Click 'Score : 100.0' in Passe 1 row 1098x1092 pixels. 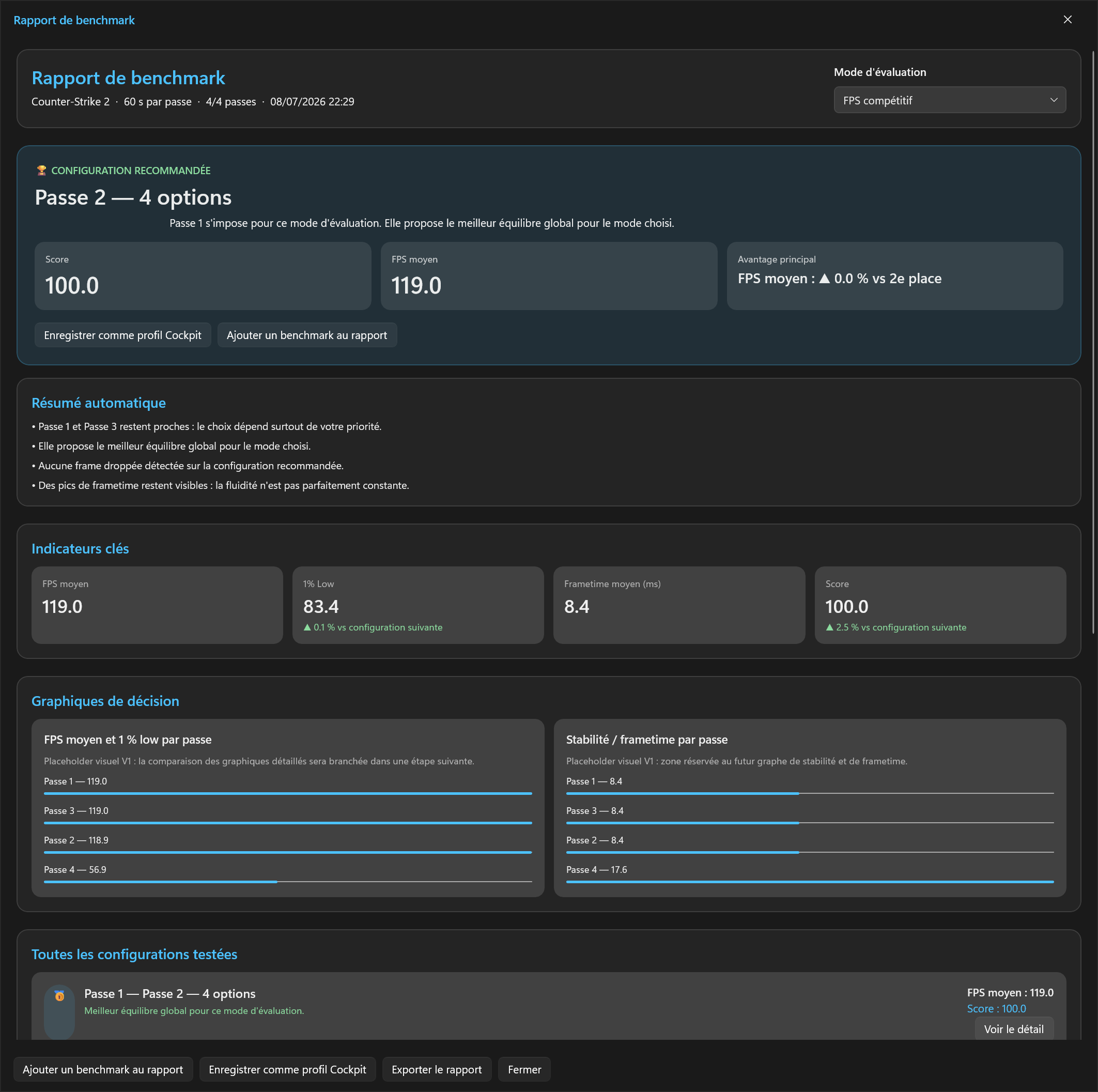click(x=996, y=1008)
